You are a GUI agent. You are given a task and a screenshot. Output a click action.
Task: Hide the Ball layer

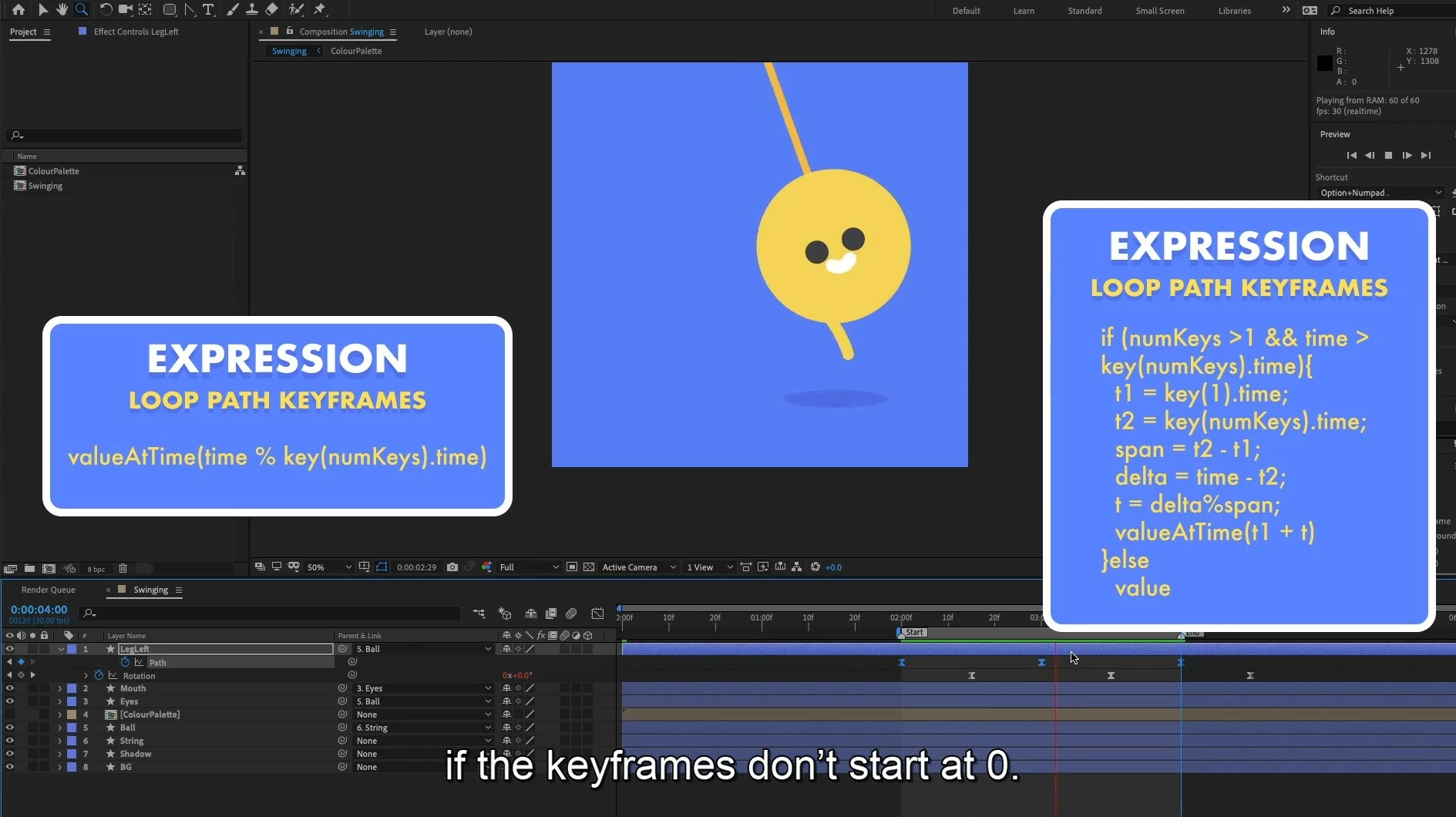pos(9,728)
